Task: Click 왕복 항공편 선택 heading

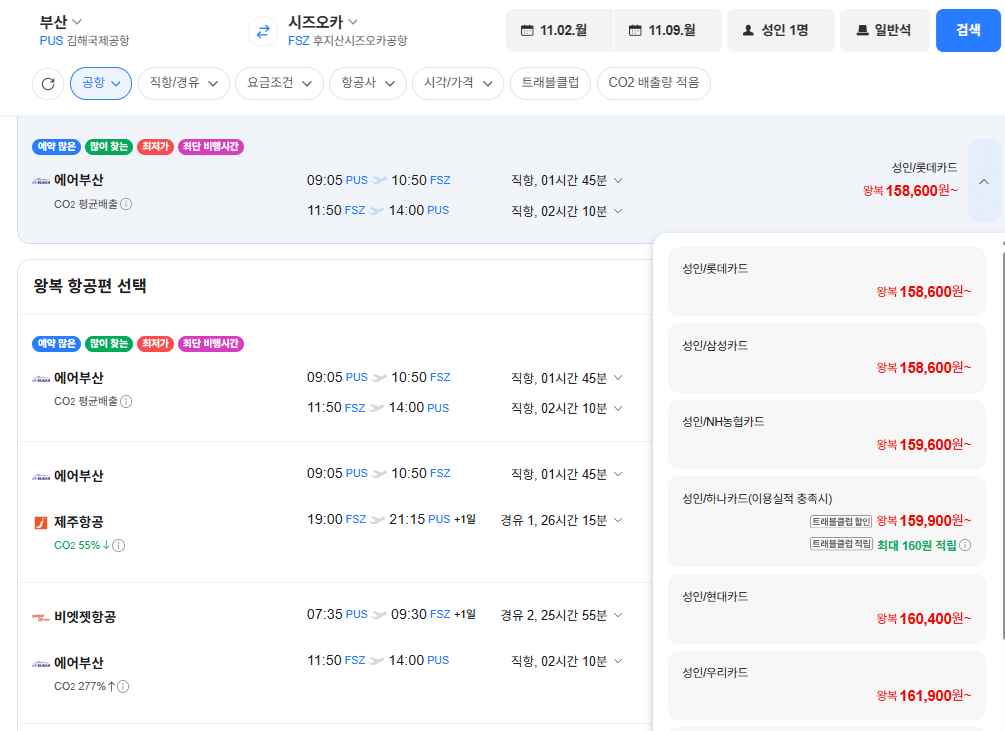Action: point(90,286)
